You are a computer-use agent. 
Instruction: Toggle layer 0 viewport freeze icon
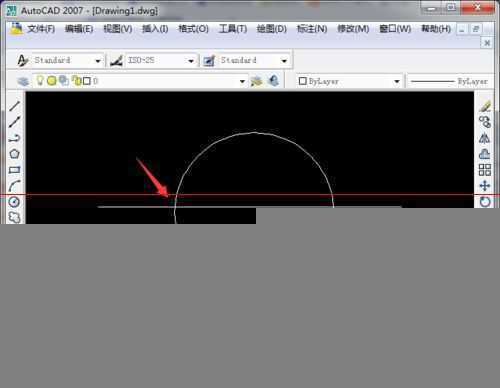click(x=63, y=81)
